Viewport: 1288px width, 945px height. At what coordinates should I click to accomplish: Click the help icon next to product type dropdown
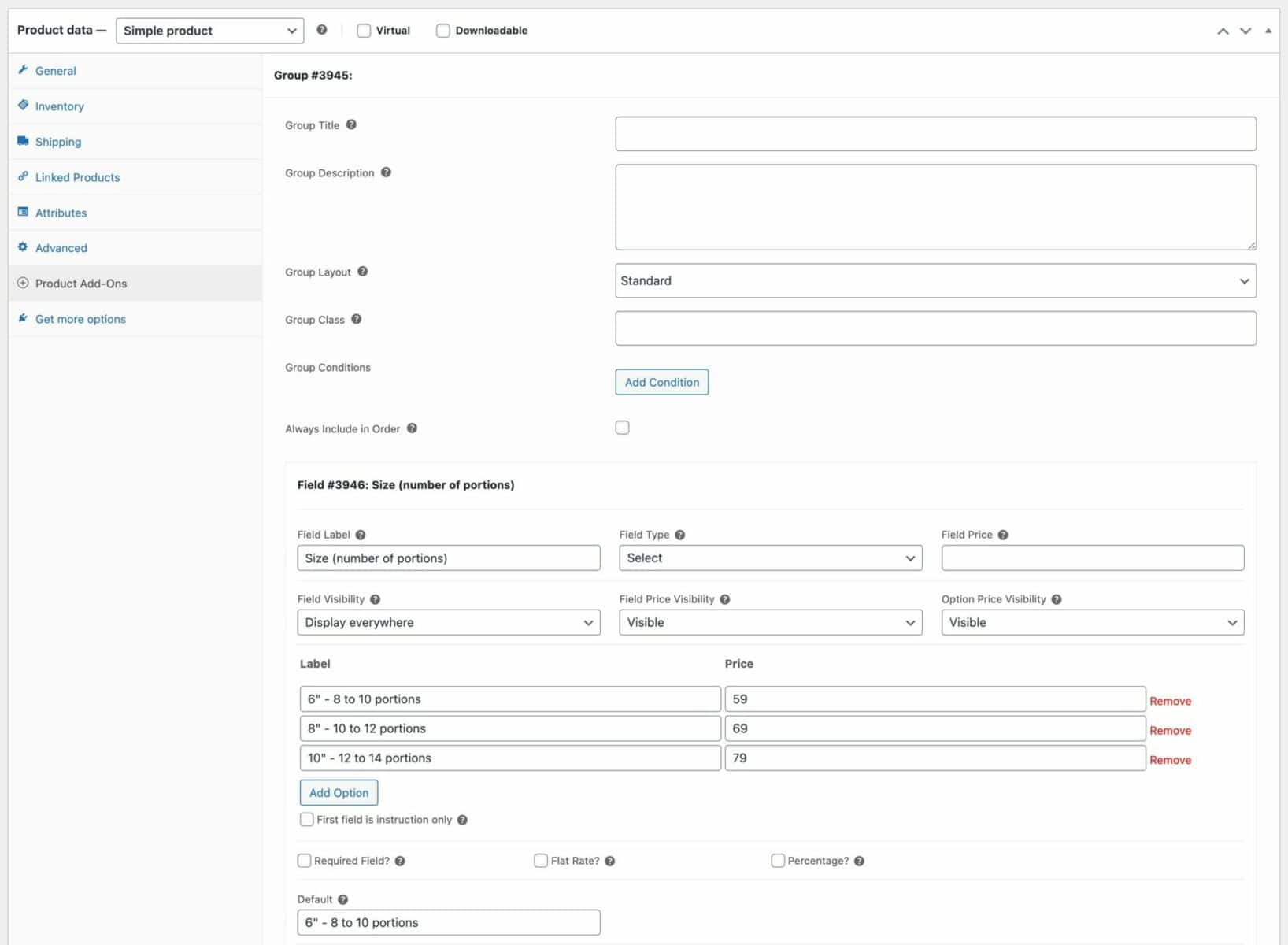pos(321,30)
